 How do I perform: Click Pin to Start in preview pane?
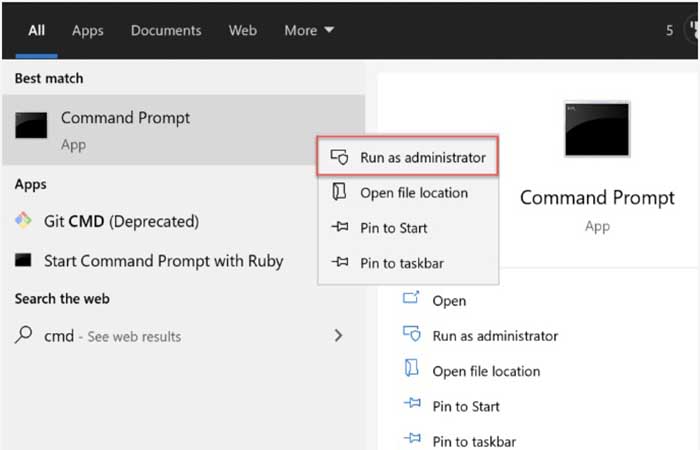tap(466, 406)
